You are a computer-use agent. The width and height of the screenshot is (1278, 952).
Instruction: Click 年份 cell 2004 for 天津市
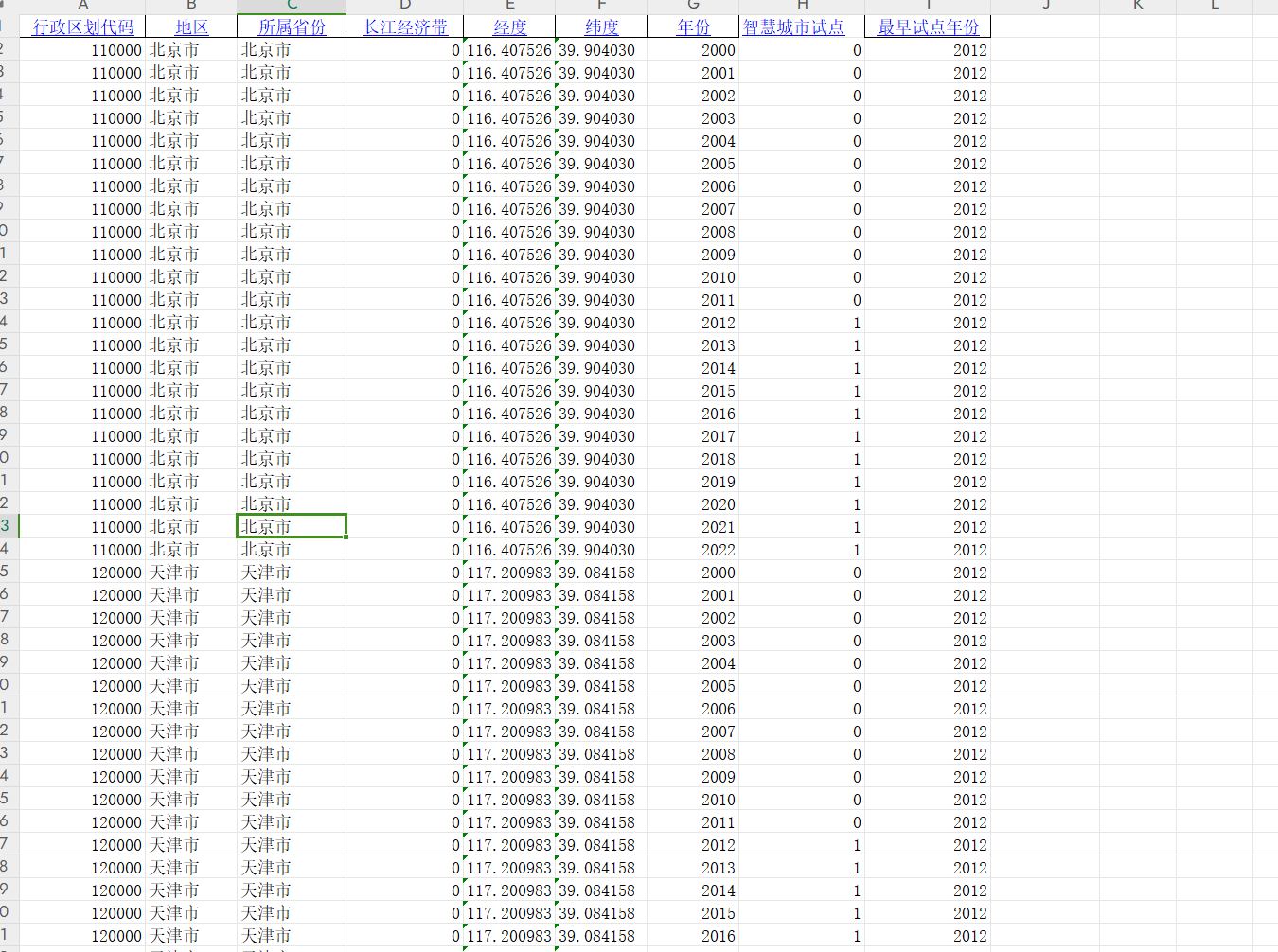(693, 663)
